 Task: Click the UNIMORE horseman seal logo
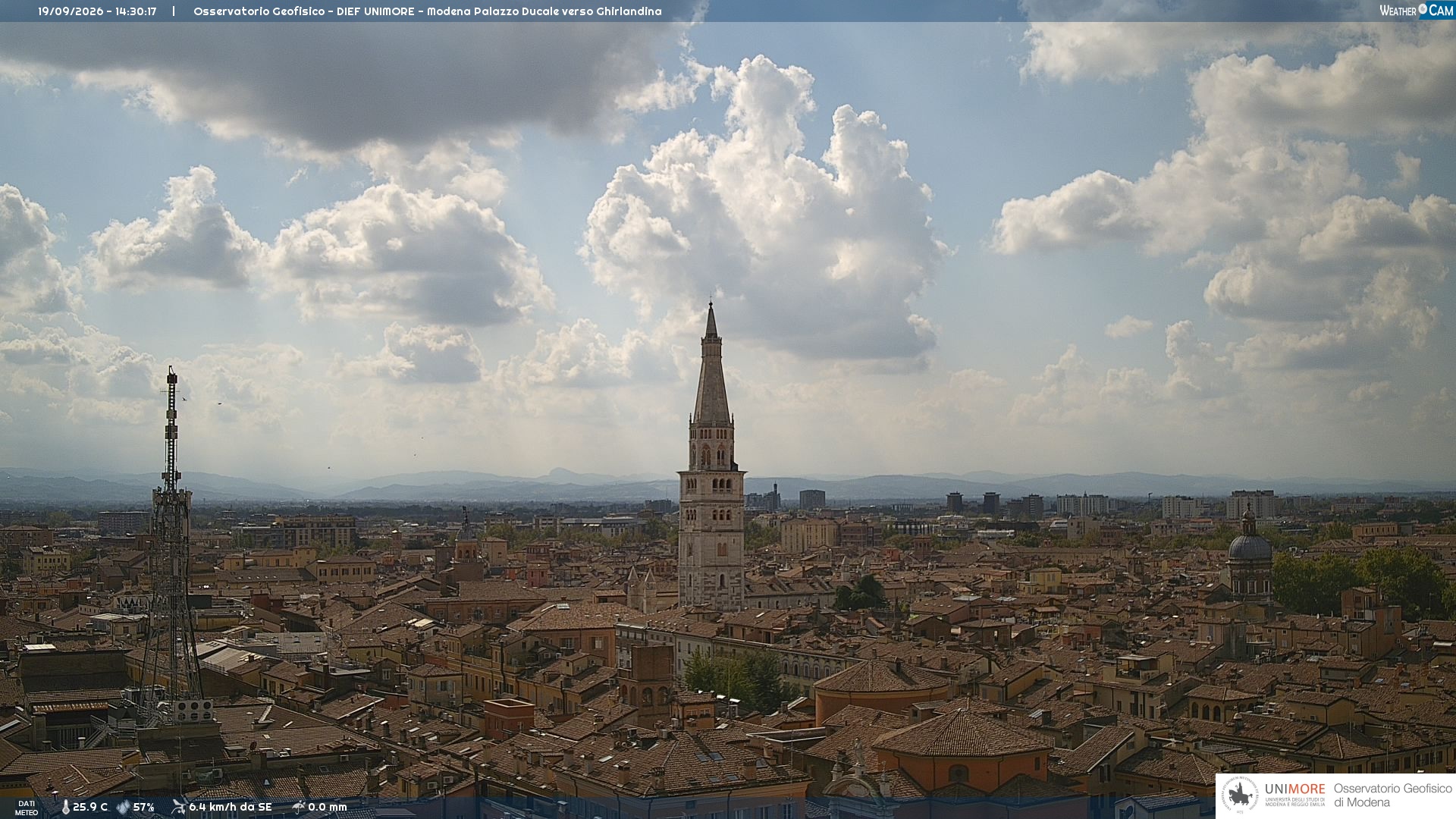[x=1239, y=795]
